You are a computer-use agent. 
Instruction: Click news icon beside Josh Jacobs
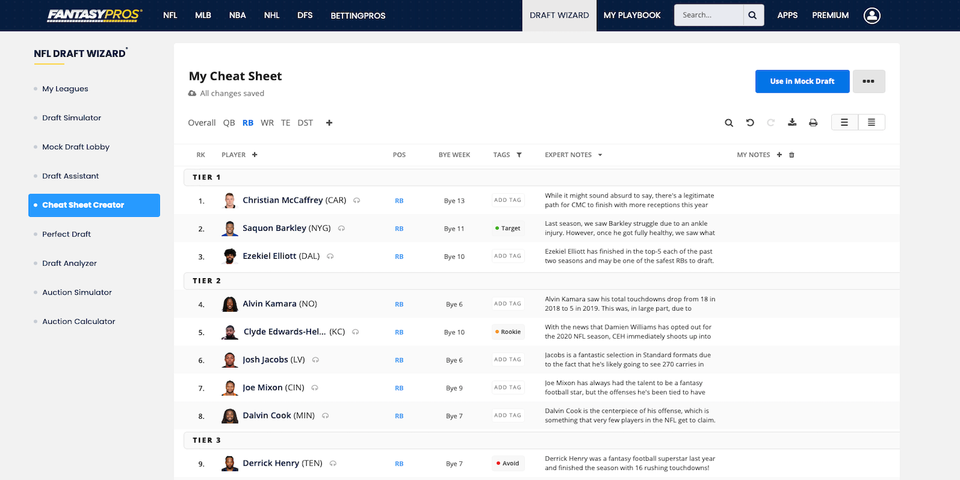pyautogui.click(x=315, y=360)
